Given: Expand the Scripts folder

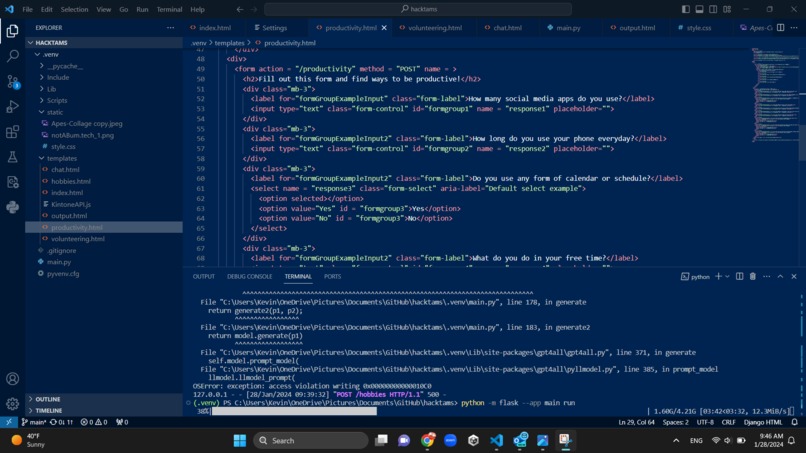Looking at the screenshot, I should pyautogui.click(x=104, y=100).
